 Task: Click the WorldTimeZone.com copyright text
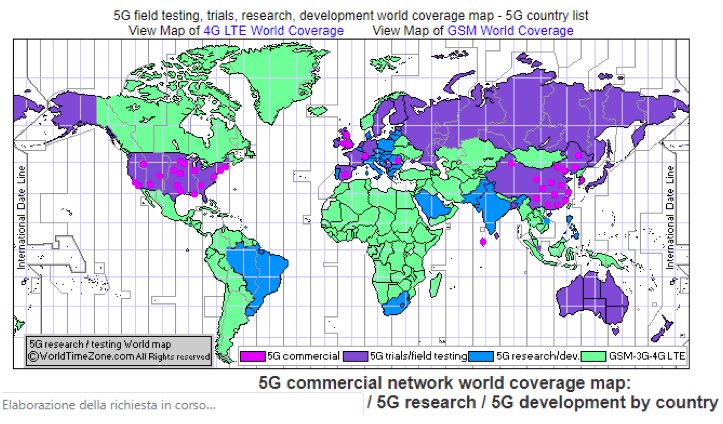118,355
